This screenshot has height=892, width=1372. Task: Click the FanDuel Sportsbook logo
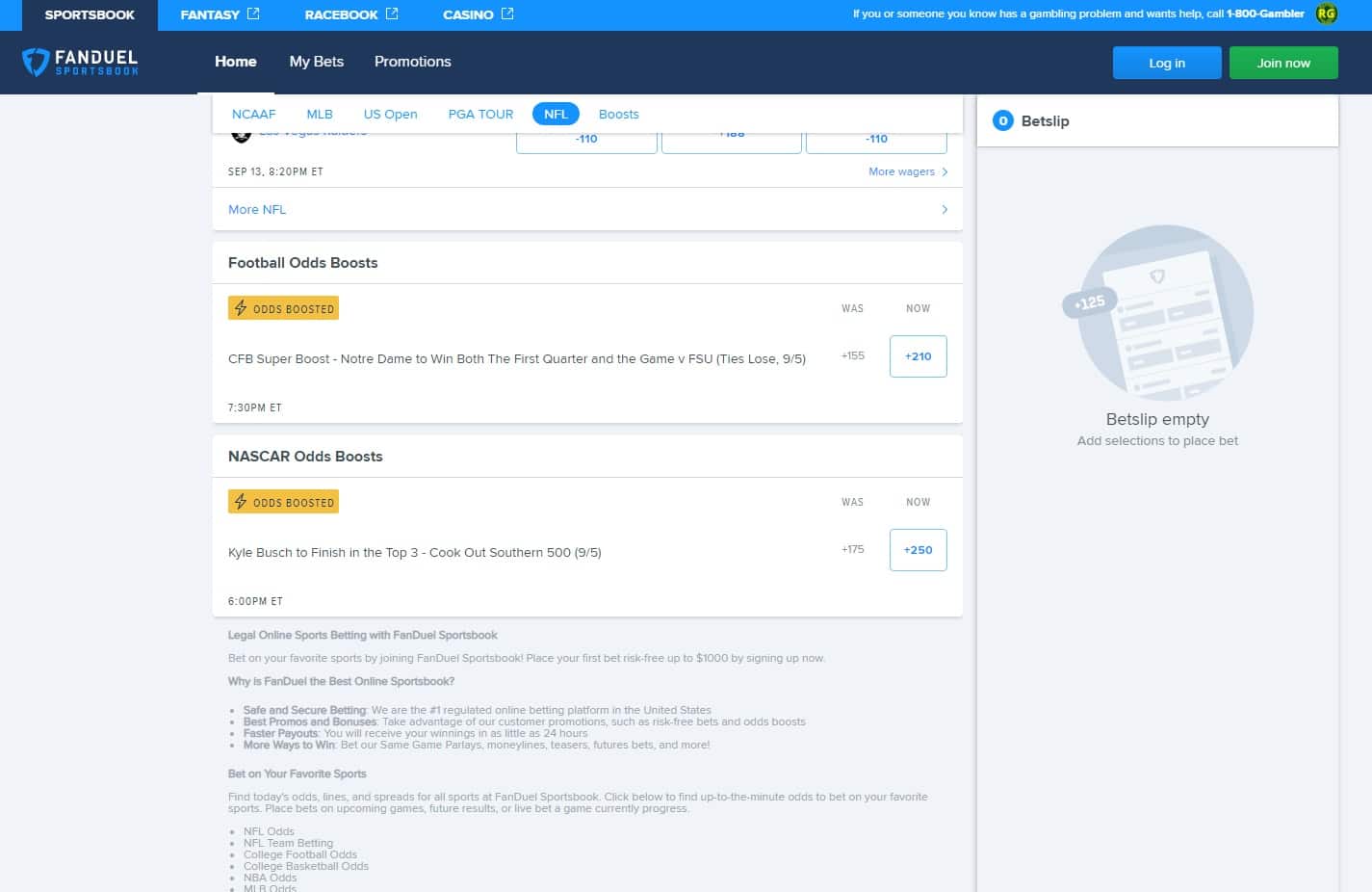click(80, 63)
